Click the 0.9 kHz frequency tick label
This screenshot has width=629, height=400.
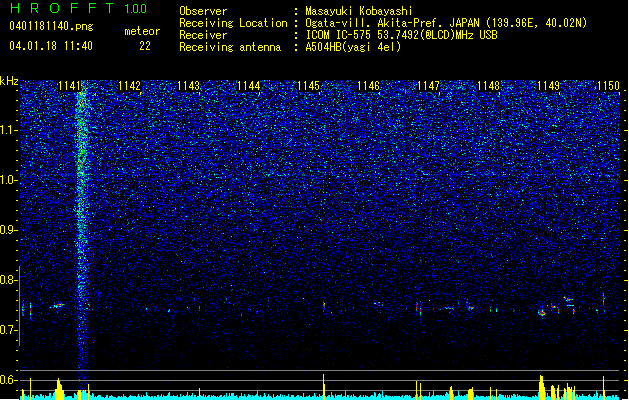(x=8, y=230)
